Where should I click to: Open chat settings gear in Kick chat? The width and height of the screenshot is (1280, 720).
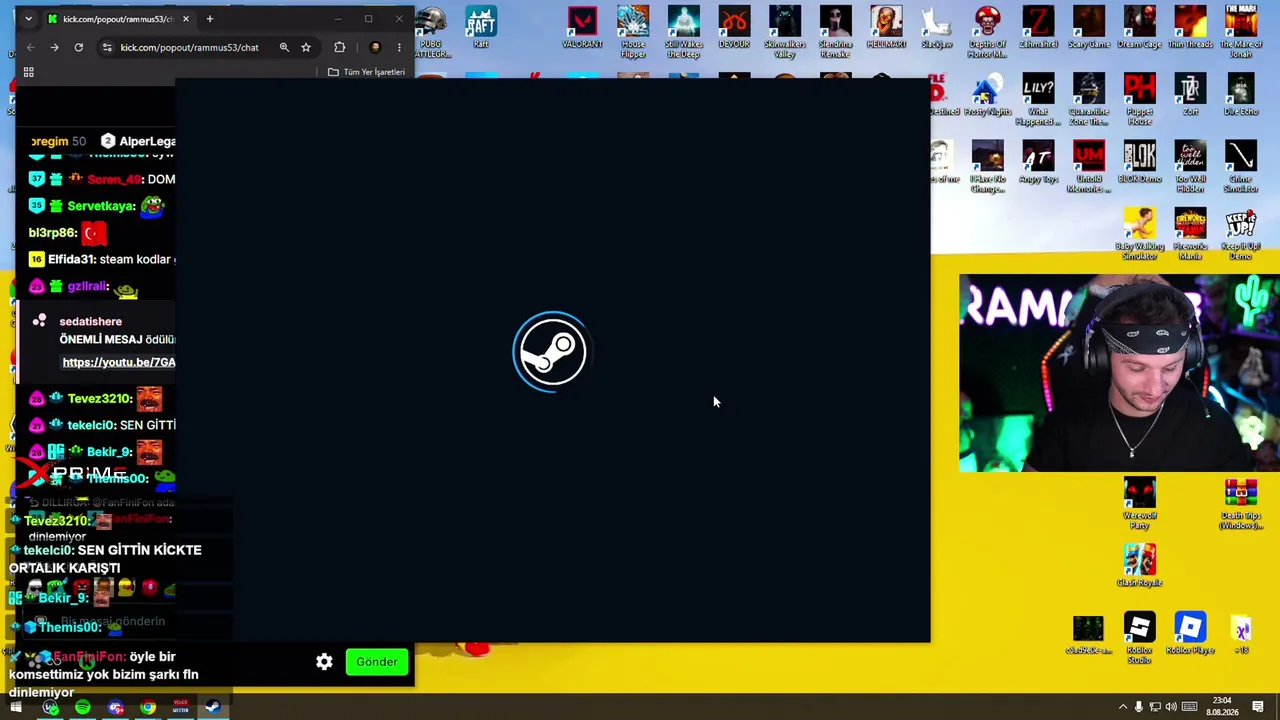click(324, 662)
